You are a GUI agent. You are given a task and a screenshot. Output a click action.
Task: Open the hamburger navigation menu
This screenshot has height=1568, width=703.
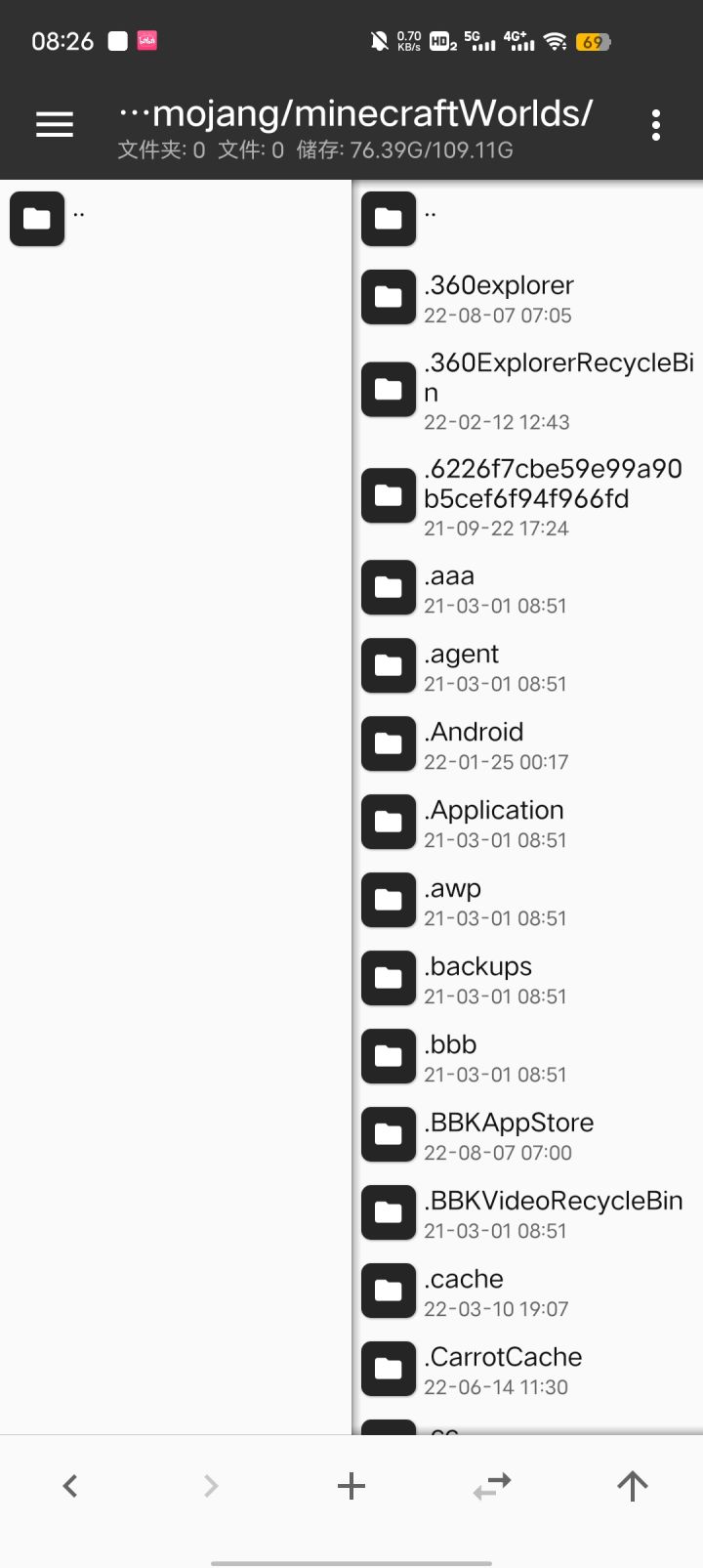[x=55, y=124]
